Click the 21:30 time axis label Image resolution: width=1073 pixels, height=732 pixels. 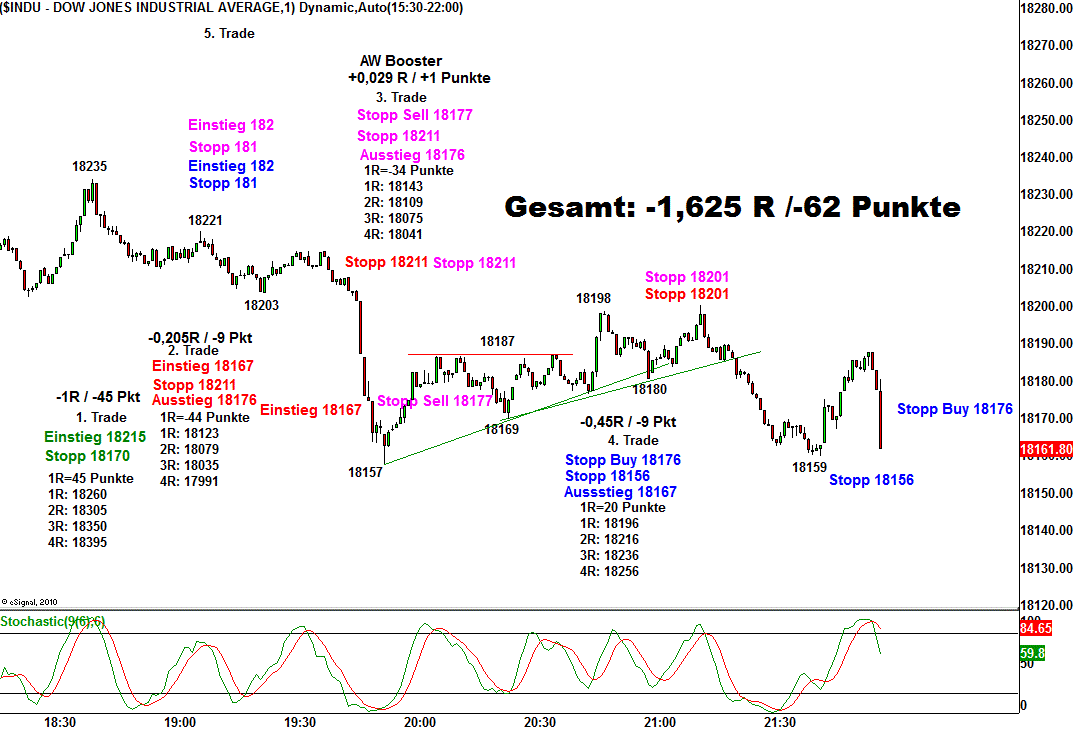tap(779, 722)
